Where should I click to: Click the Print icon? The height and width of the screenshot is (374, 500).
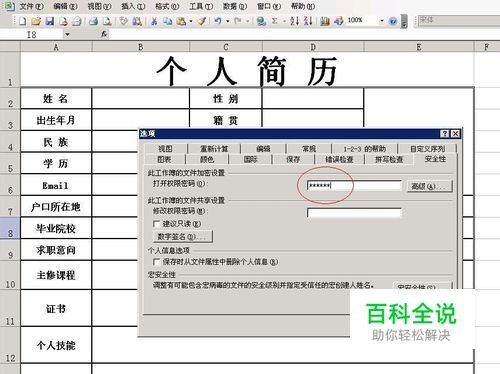[x=94, y=21]
